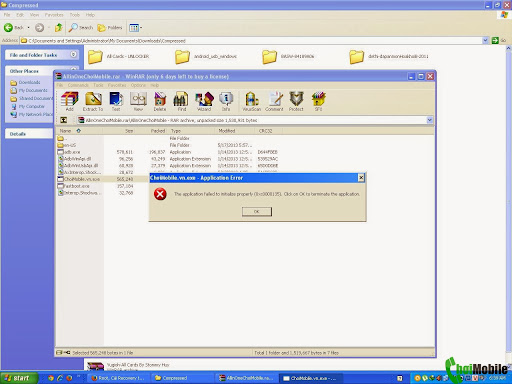The image size is (512, 384).
Task: Sort by the Modified column header
Action: click(x=236, y=131)
